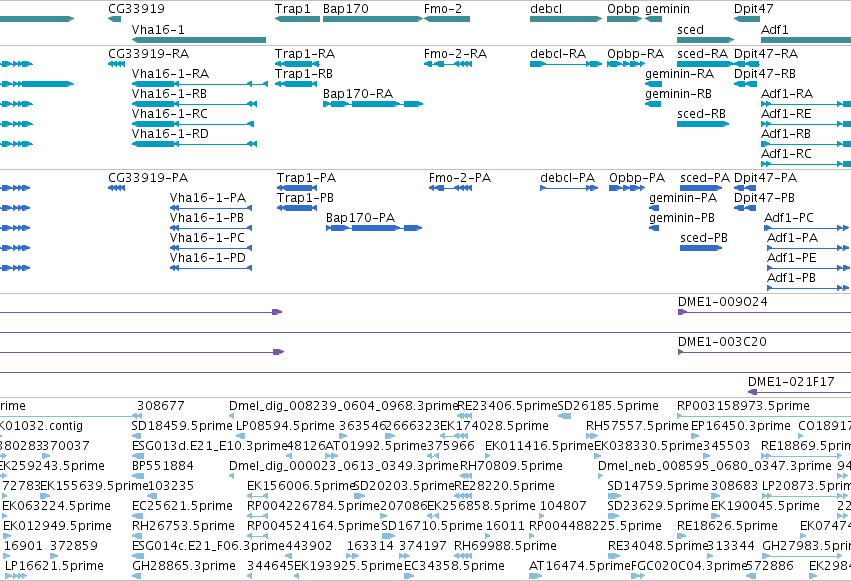Click EST SD26185.5prime

click(x=564, y=416)
